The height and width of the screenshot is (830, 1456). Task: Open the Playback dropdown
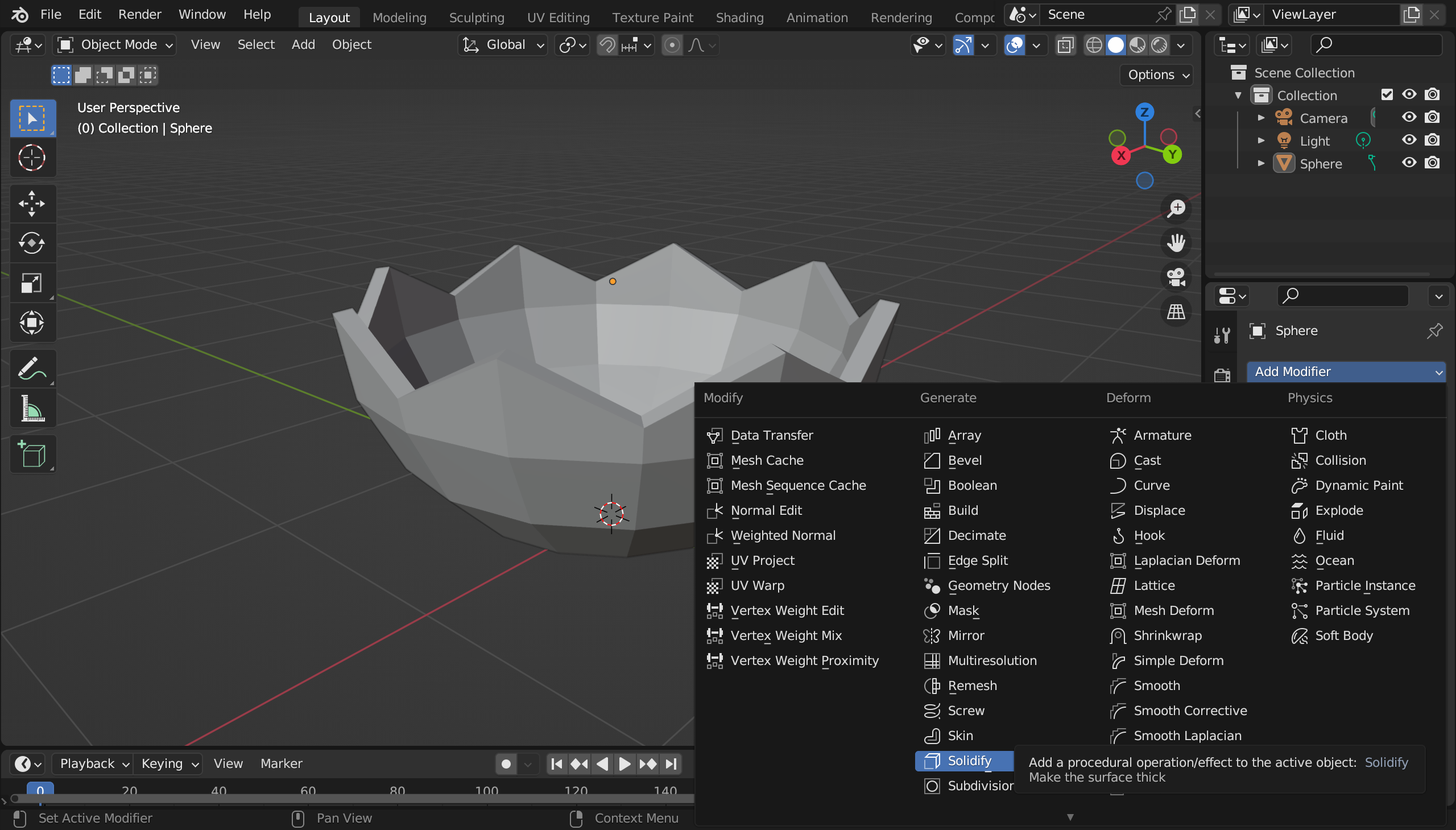coord(93,764)
